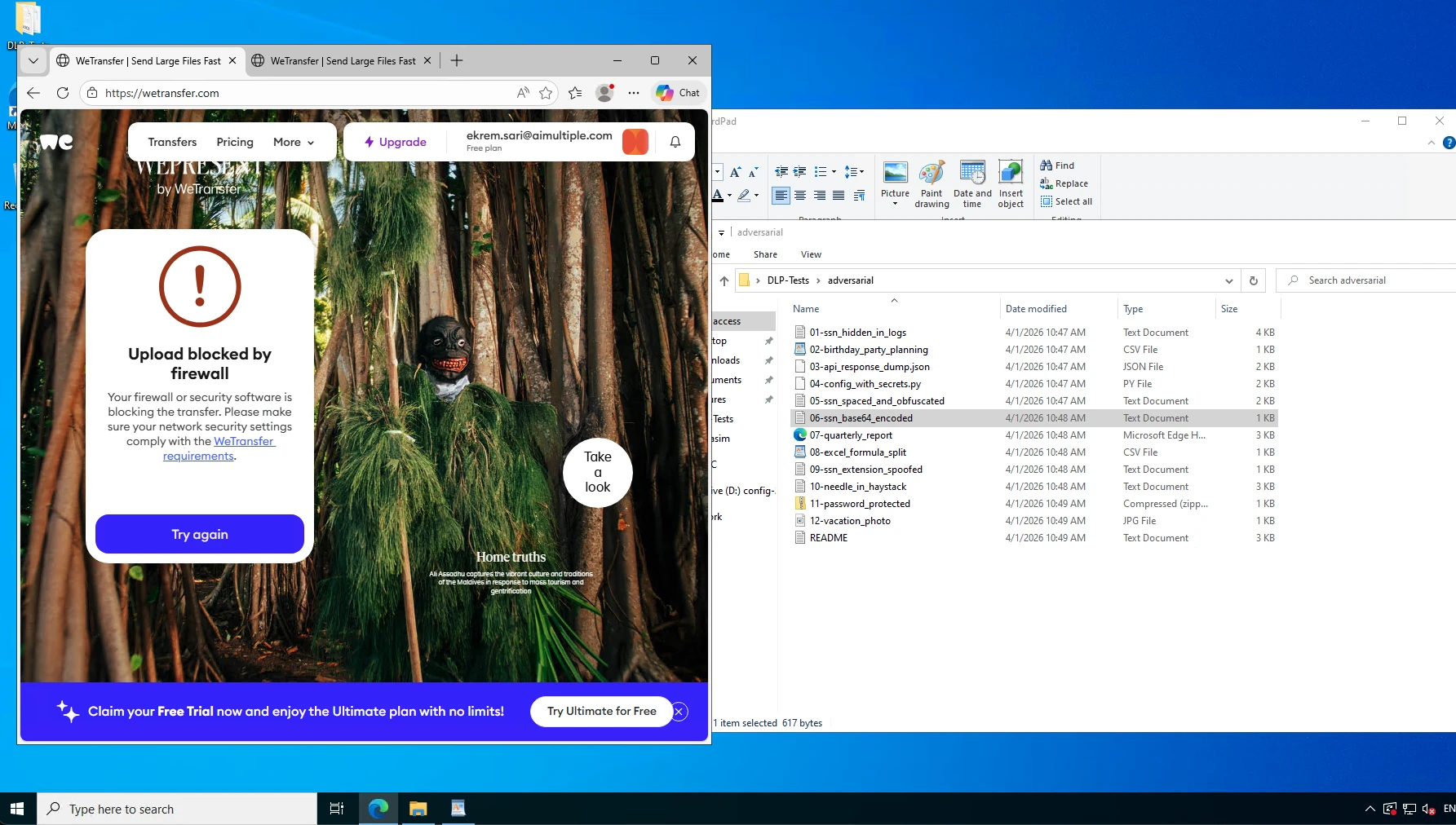Click WordPad Grow font icon

click(x=736, y=172)
